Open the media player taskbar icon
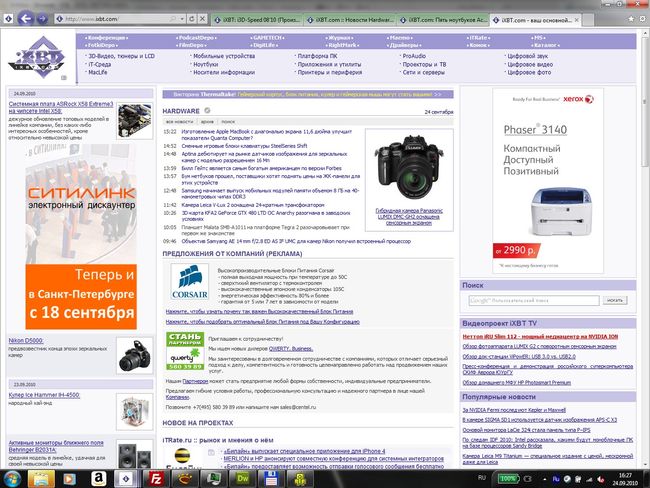Image resolution: width=650 pixels, height=488 pixels. [69, 479]
